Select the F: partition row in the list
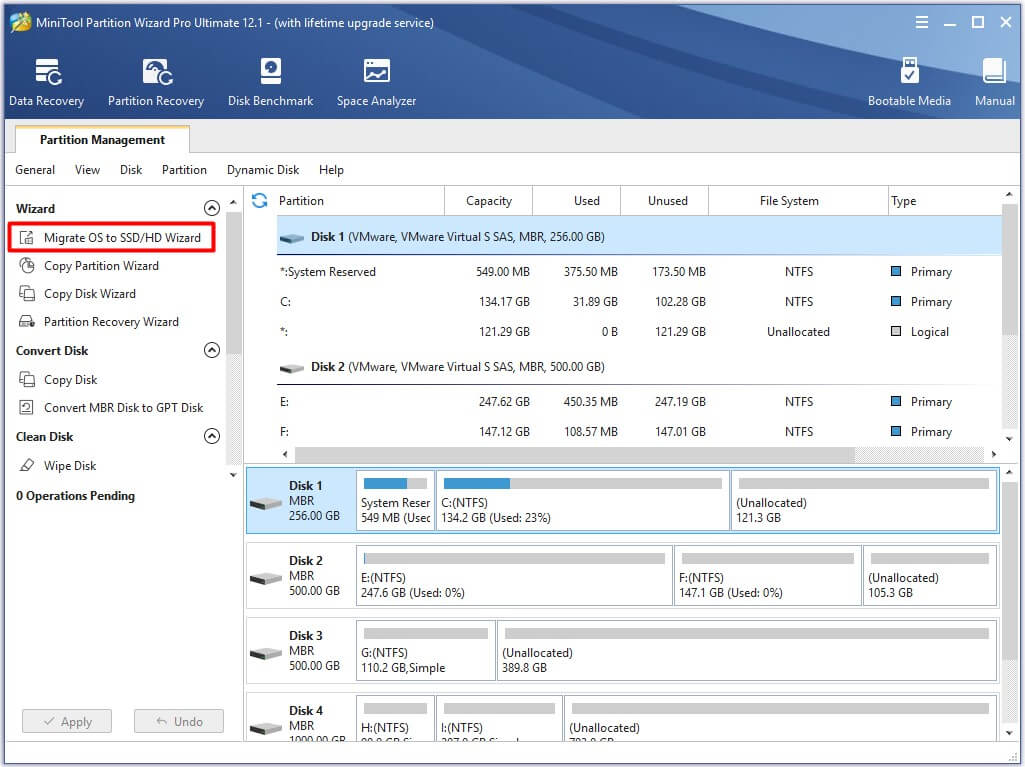 coord(639,432)
